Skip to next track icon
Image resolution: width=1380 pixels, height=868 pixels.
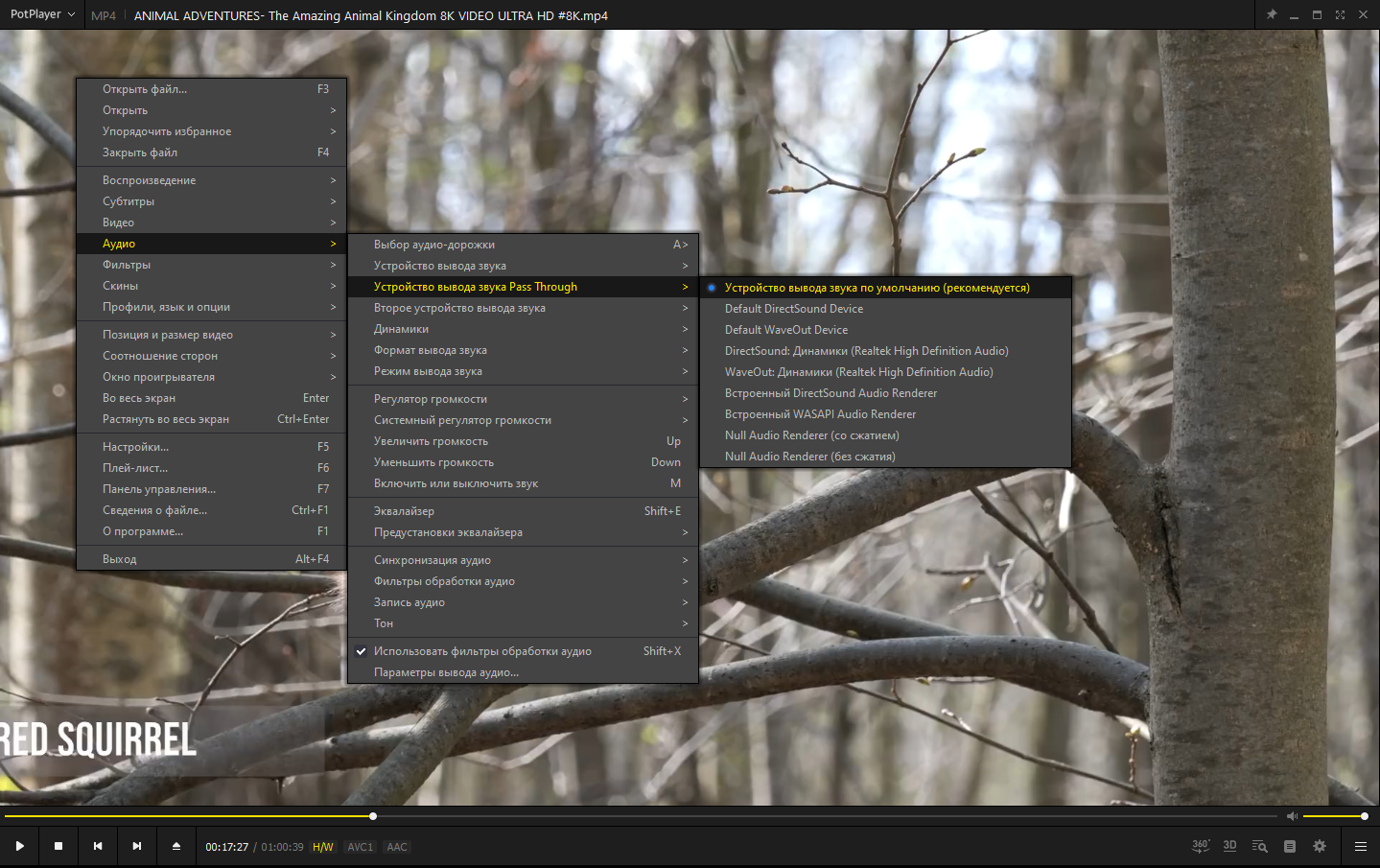point(137,846)
